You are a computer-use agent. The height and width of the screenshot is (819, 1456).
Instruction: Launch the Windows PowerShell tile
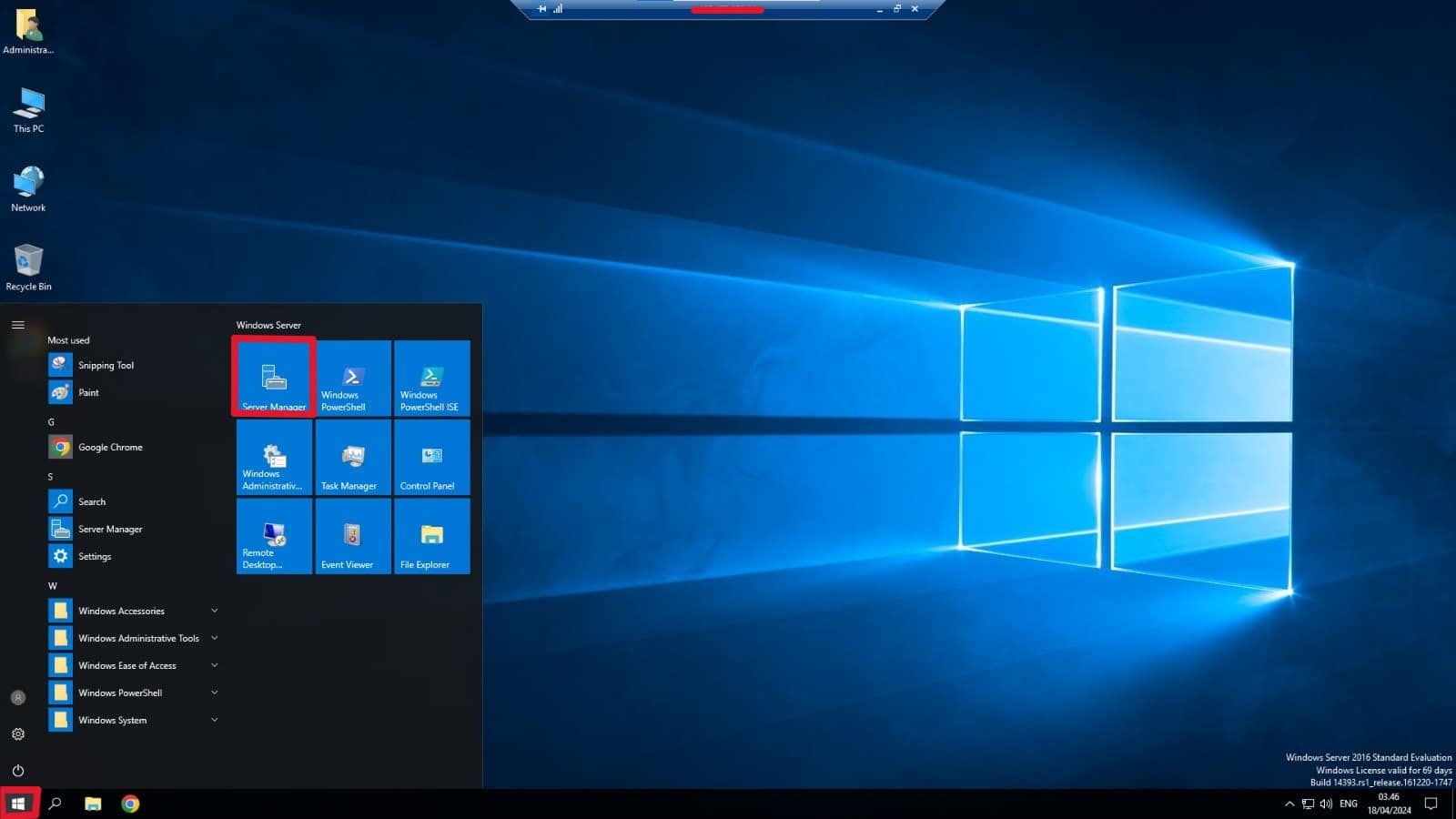pos(353,378)
